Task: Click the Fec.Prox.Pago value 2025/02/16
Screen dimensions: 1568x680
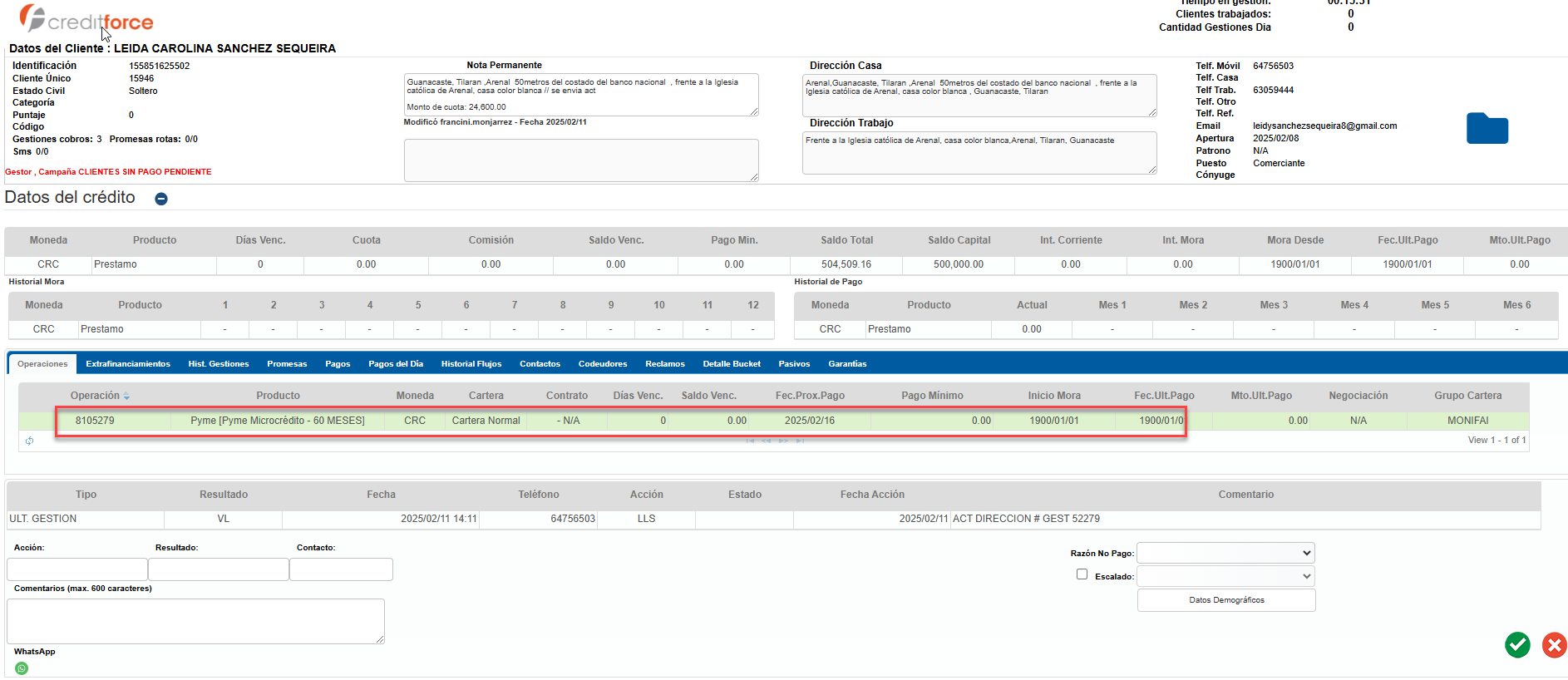Action: 810,421
